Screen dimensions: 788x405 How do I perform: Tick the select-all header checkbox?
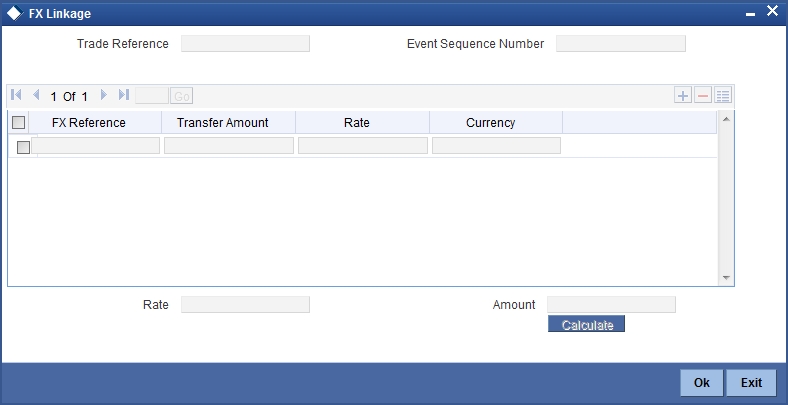pos(19,122)
